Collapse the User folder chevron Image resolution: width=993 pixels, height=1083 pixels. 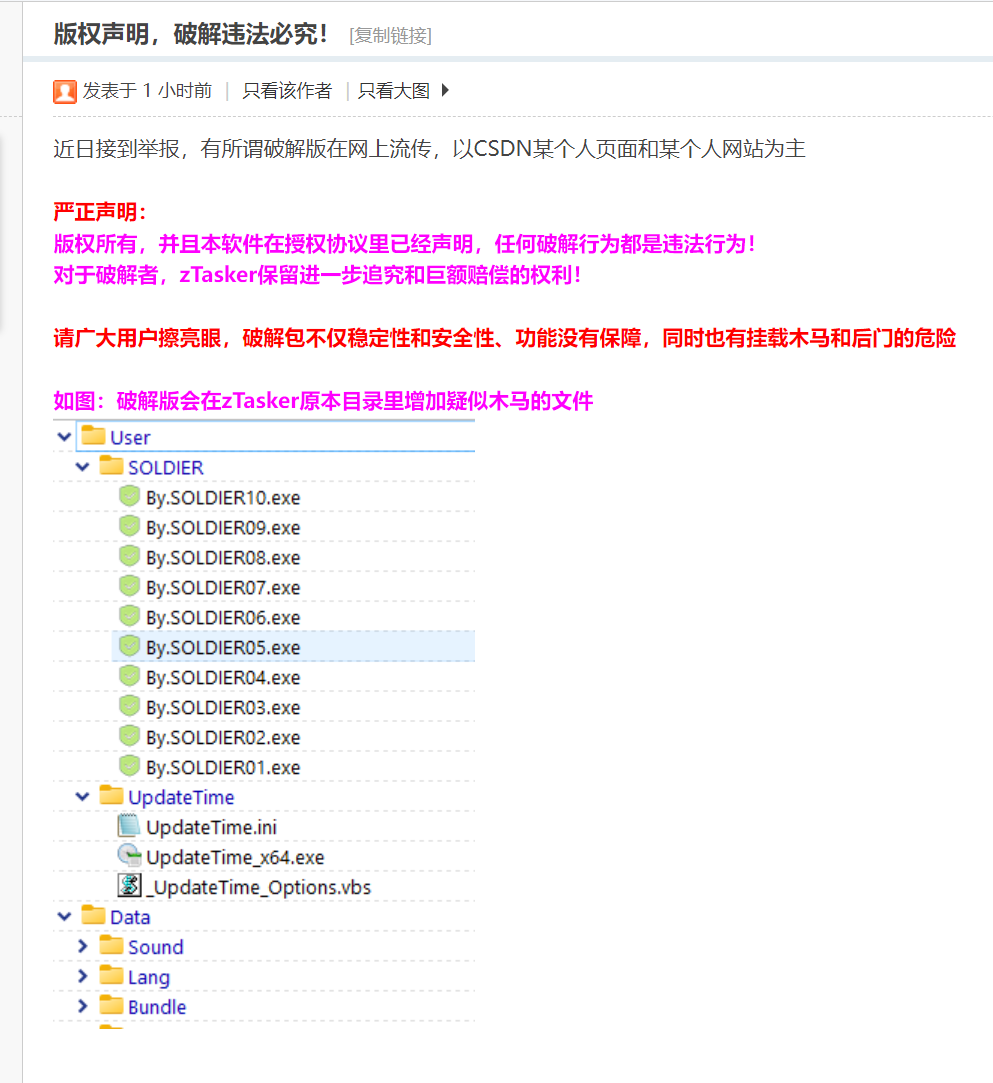point(64,437)
